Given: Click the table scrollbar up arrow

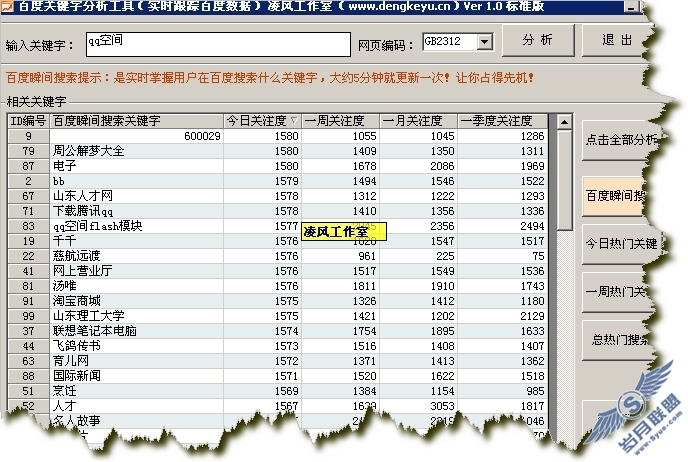Looking at the screenshot, I should click(x=564, y=122).
